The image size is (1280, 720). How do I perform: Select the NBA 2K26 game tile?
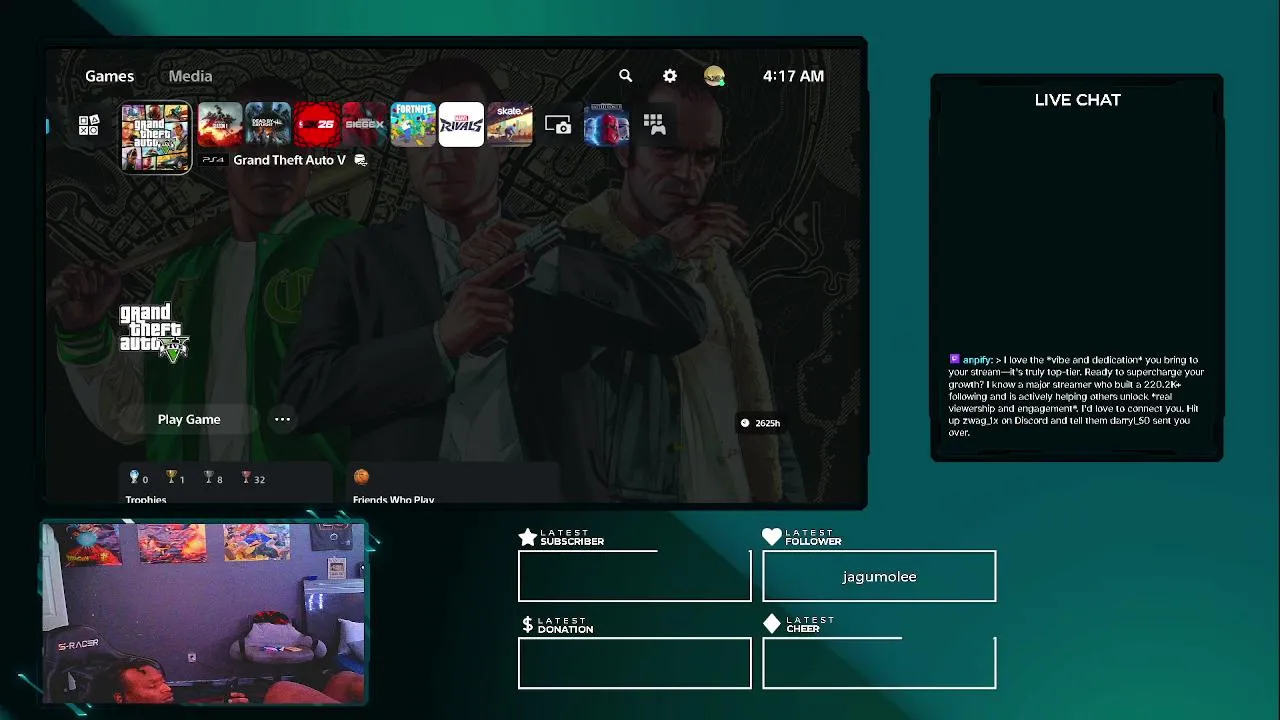pos(316,125)
